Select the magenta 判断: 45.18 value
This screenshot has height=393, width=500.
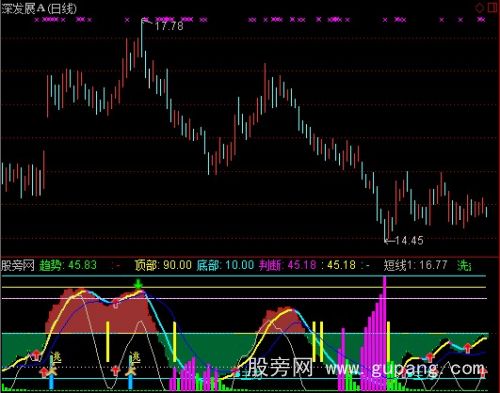click(x=288, y=265)
